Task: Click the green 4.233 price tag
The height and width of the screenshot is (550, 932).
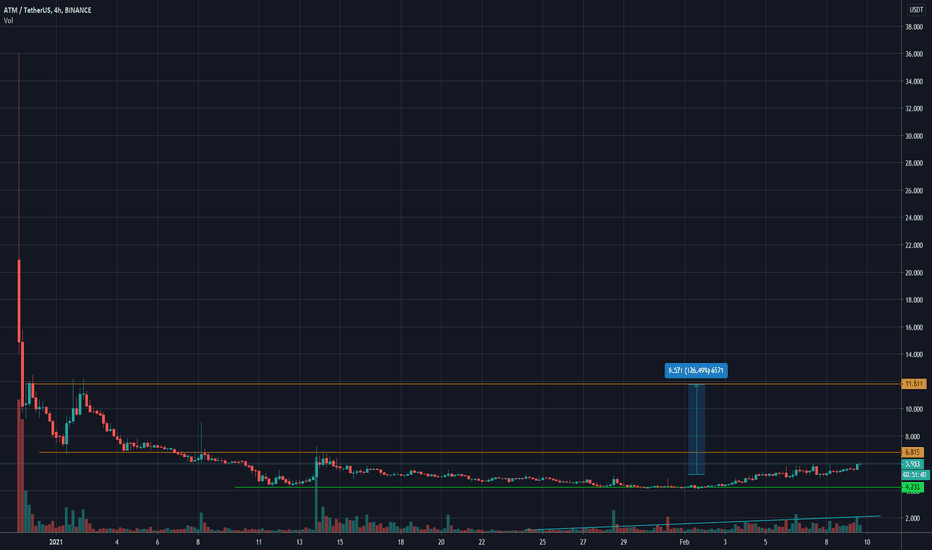Action: coord(912,487)
